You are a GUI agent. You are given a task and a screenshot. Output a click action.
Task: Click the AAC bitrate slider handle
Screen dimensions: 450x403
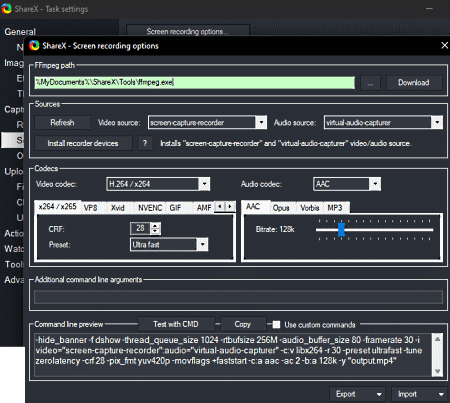(x=341, y=230)
